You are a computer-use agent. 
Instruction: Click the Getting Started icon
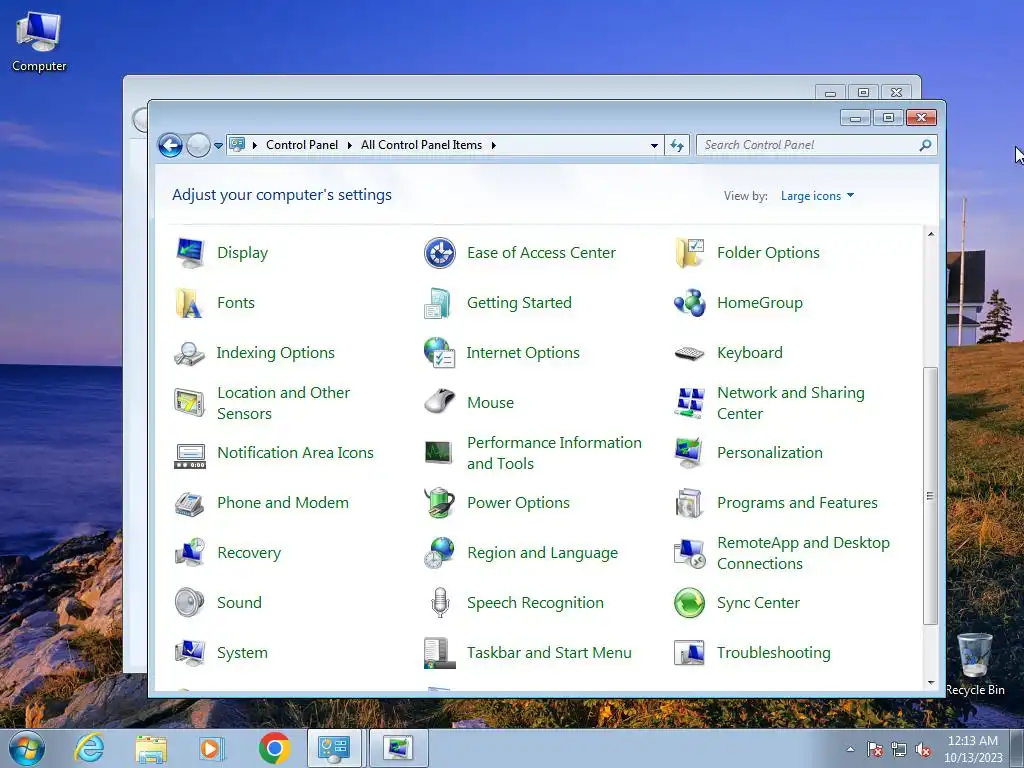440,303
